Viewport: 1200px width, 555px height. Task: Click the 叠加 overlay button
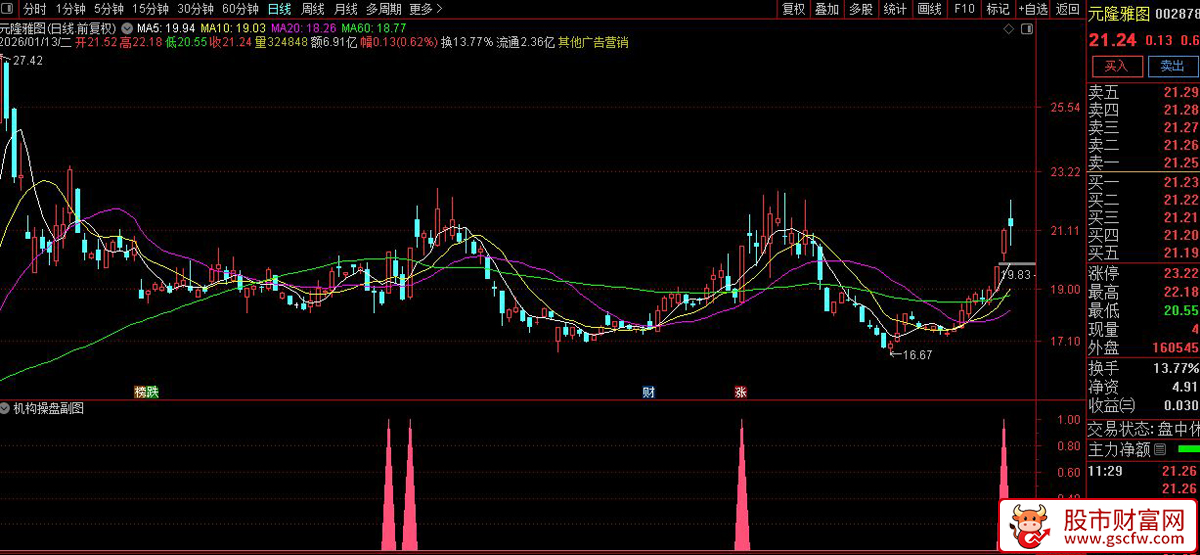pos(827,8)
